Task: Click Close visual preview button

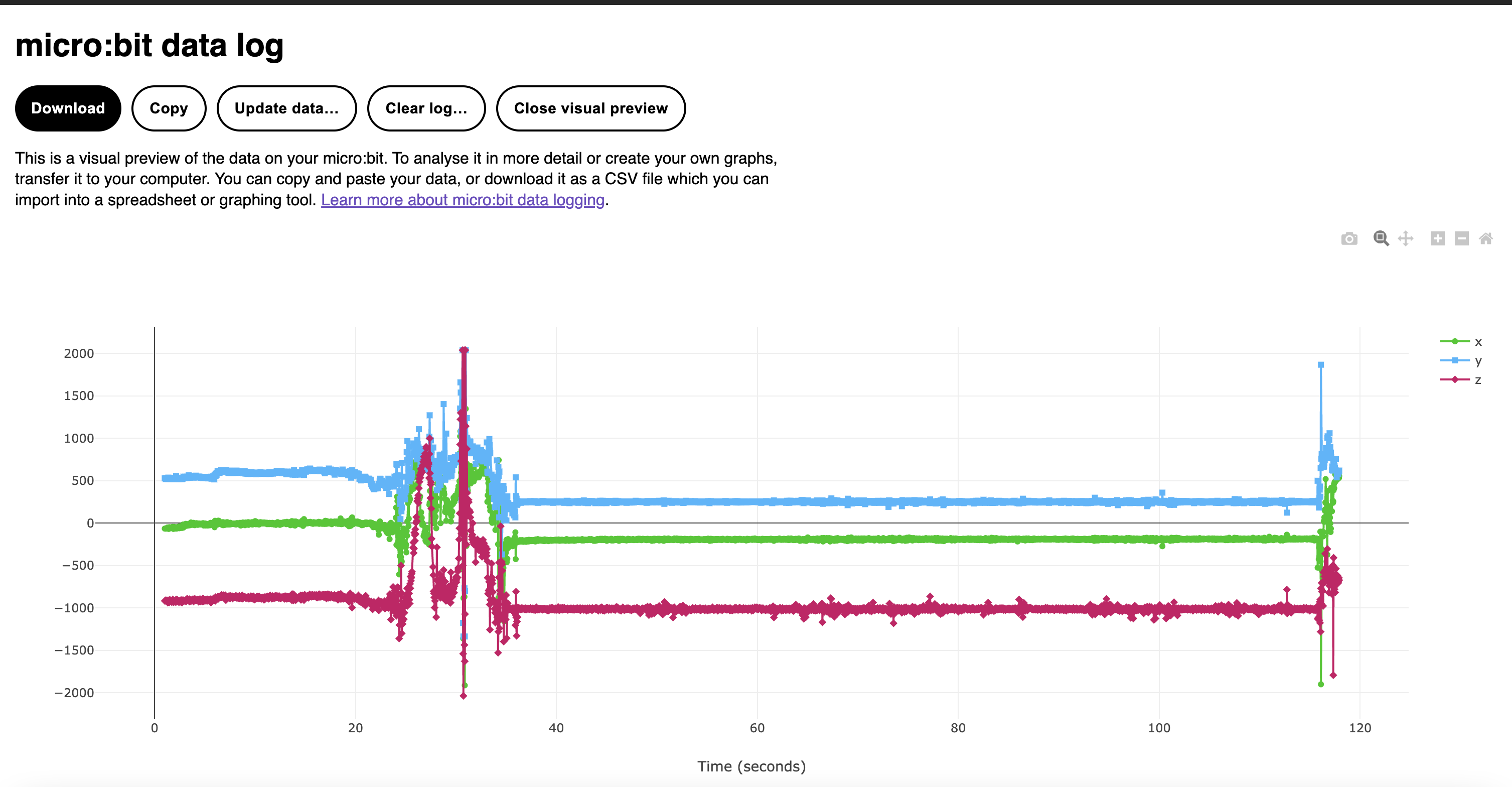Action: pyautogui.click(x=590, y=108)
